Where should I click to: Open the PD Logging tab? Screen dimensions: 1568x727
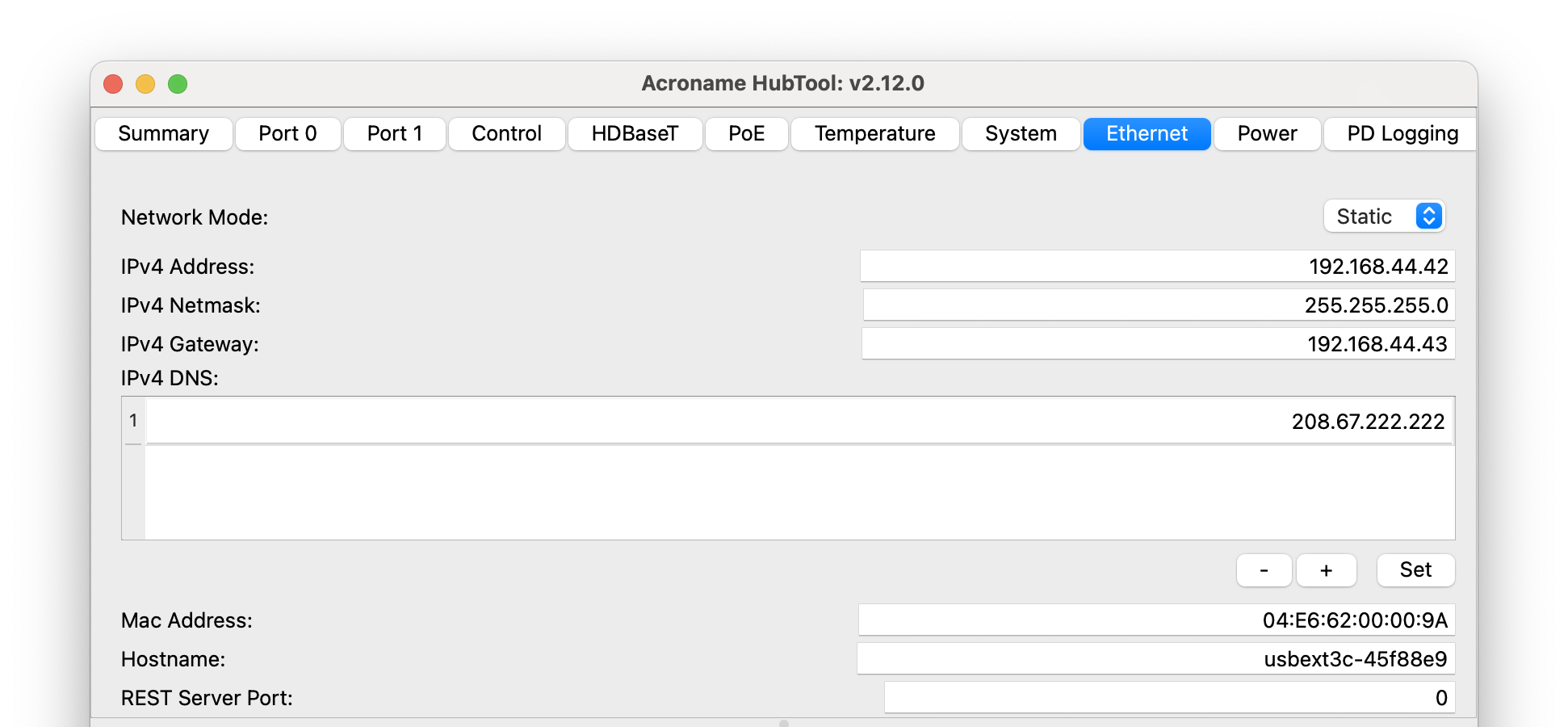click(1402, 134)
